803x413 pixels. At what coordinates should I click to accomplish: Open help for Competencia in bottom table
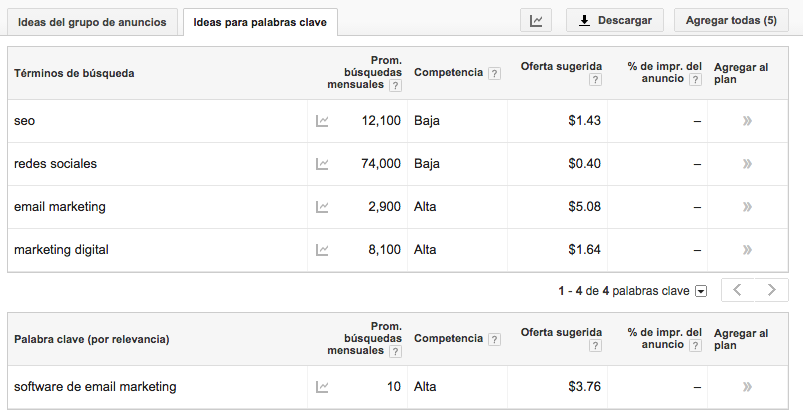click(x=494, y=339)
